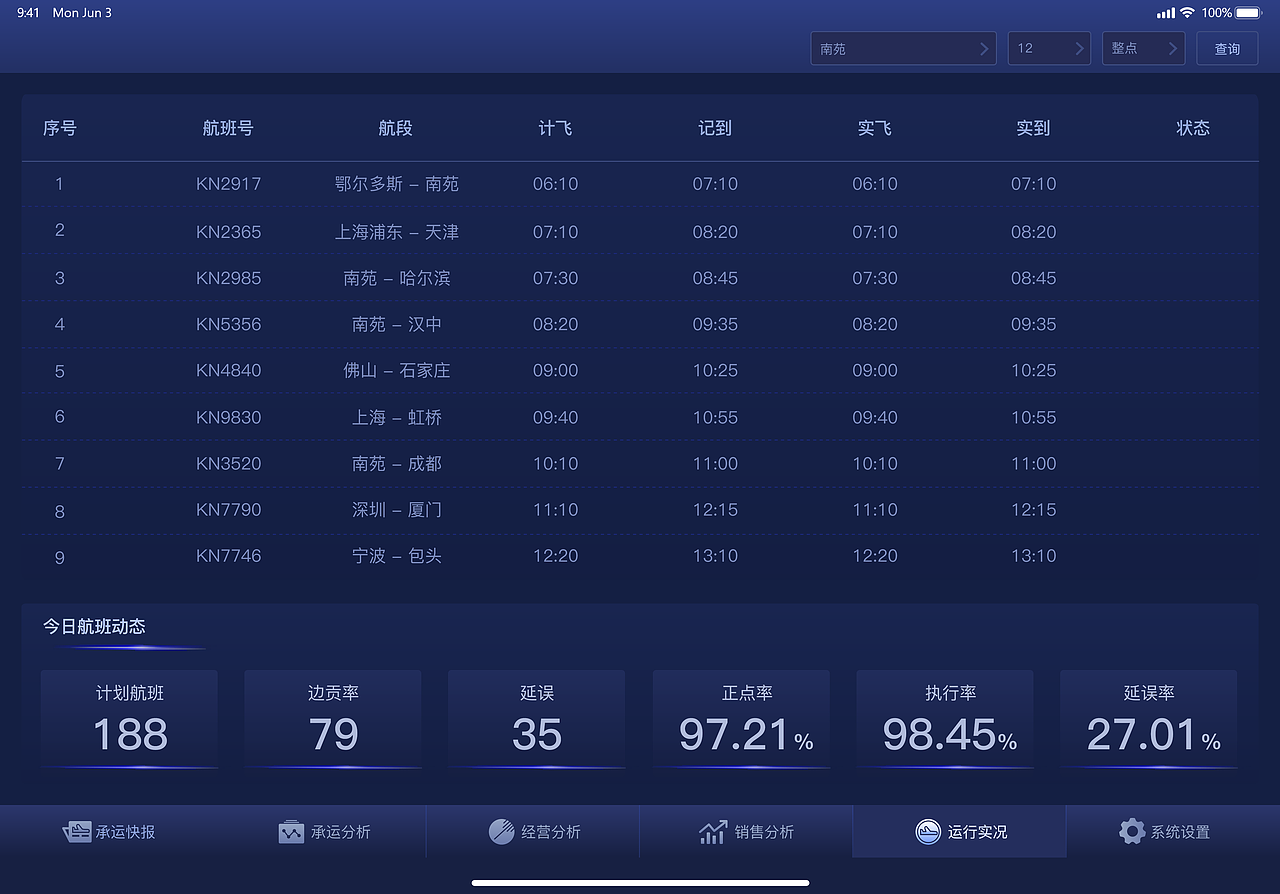Viewport: 1280px width, 894px height.
Task: Open the 南苑 airport dropdown
Action: coord(903,48)
